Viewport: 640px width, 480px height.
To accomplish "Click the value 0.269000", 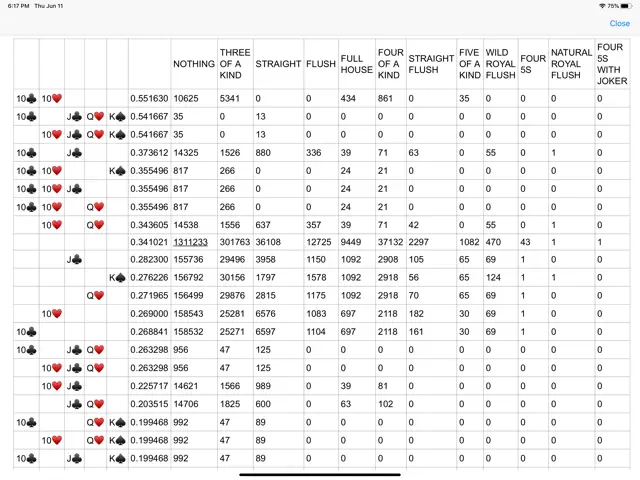I will [x=149, y=313].
